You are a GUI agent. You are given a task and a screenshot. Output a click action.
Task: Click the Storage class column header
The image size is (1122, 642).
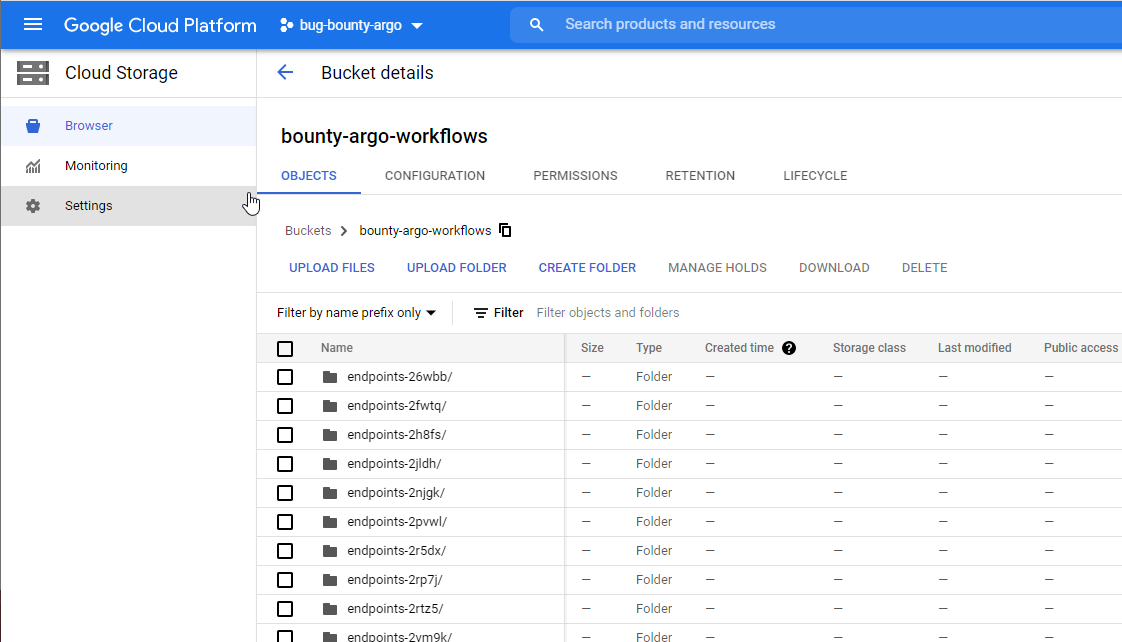coord(869,348)
